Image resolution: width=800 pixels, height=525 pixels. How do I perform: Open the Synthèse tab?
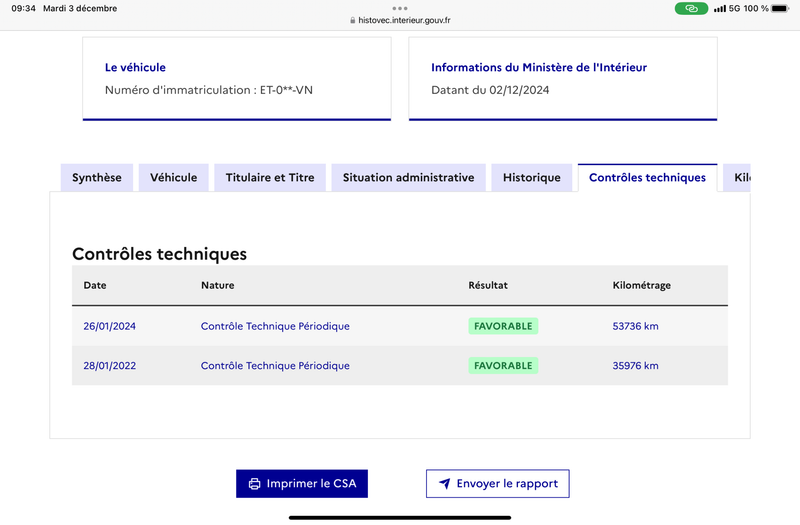(97, 178)
